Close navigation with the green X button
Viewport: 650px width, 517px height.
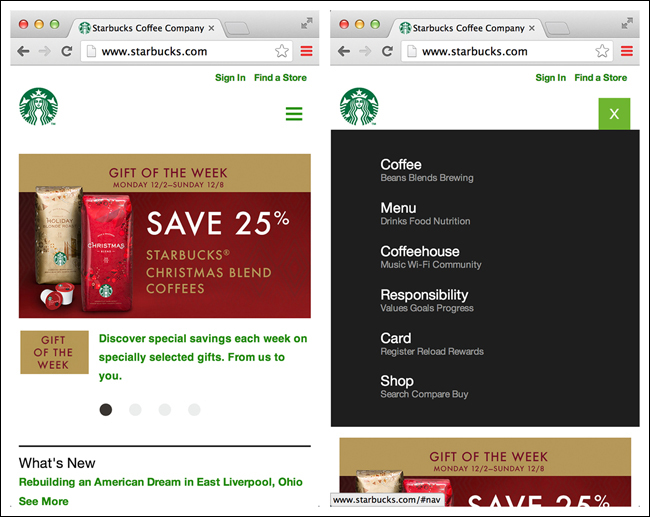[614, 114]
